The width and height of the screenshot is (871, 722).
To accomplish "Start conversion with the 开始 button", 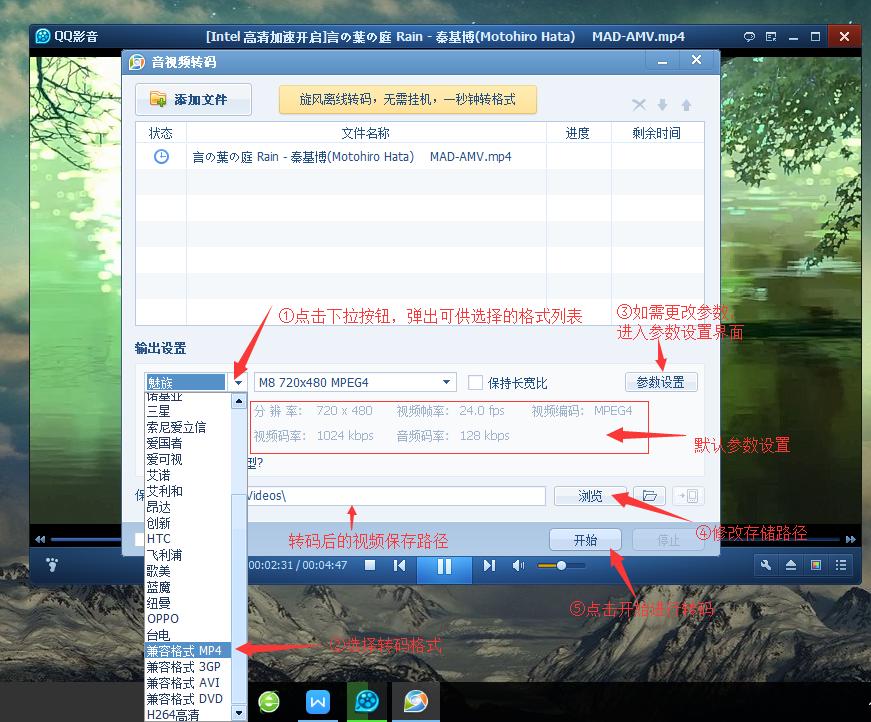I will (x=585, y=539).
